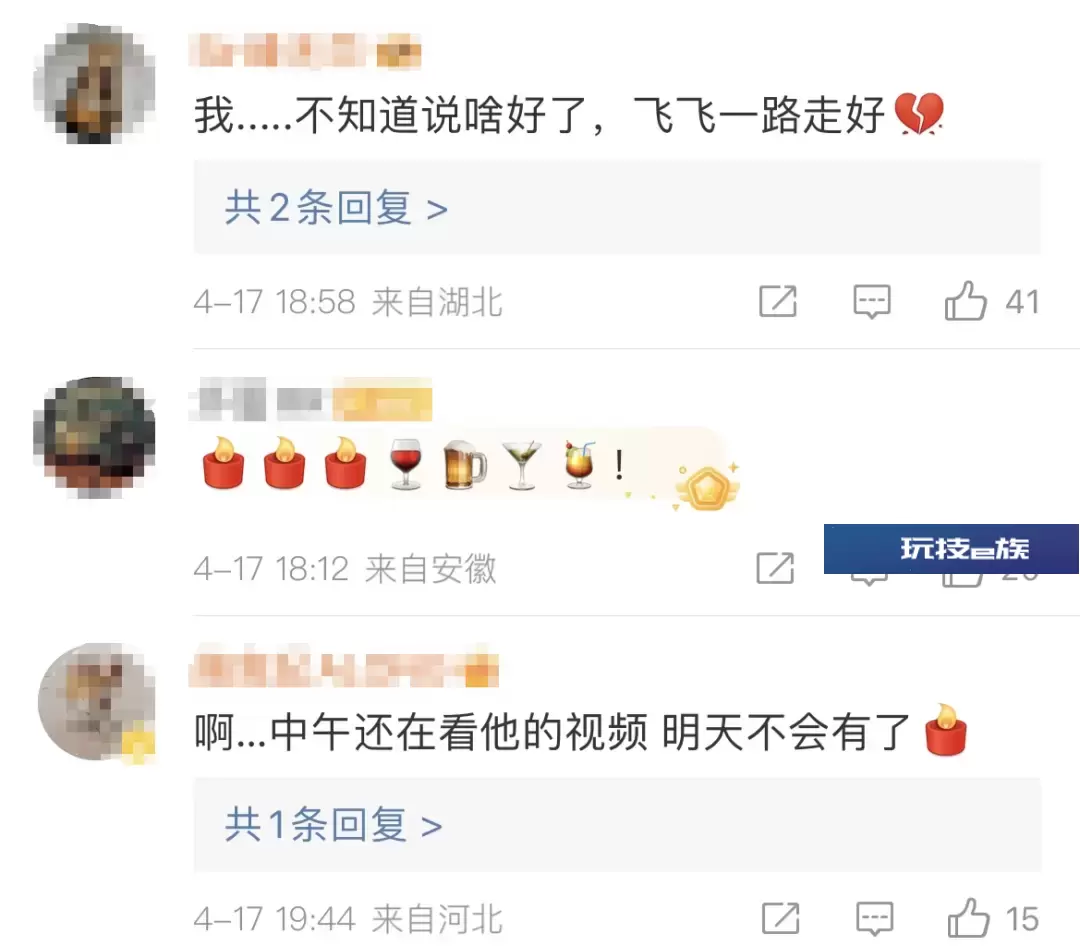Expand 共1条回复 replies
Viewport: 1080px width, 946px height.
(x=333, y=825)
